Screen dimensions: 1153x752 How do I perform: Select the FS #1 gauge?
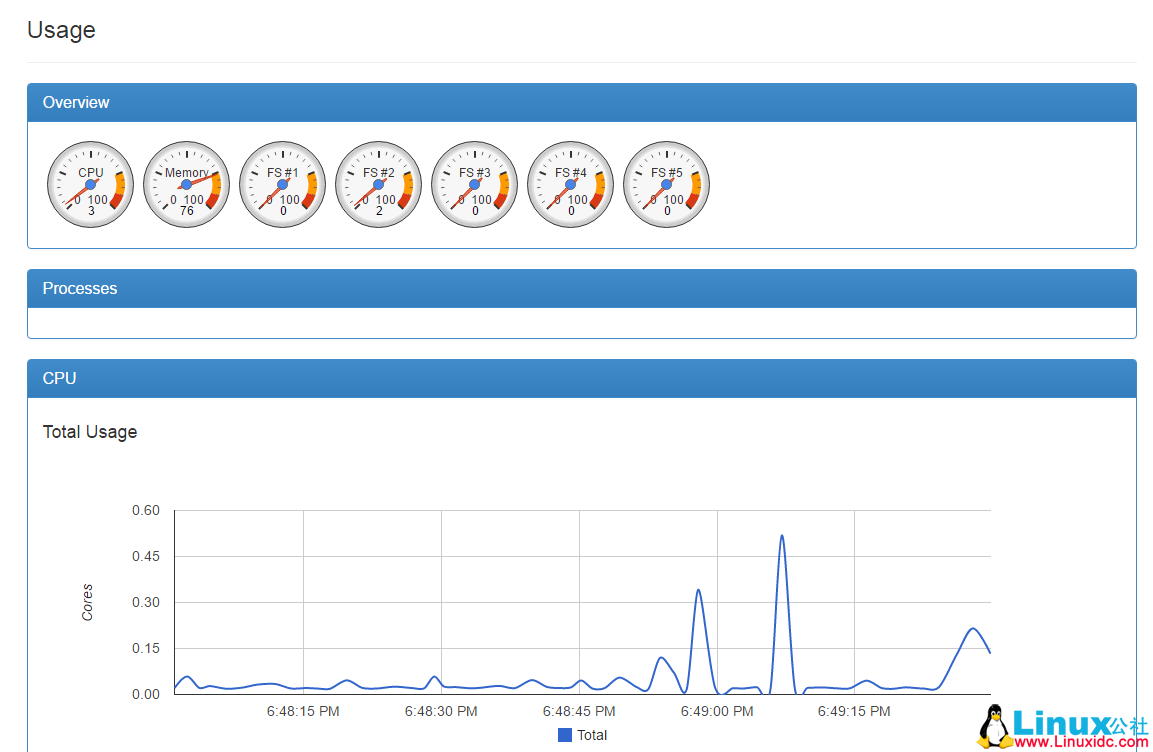(x=282, y=185)
